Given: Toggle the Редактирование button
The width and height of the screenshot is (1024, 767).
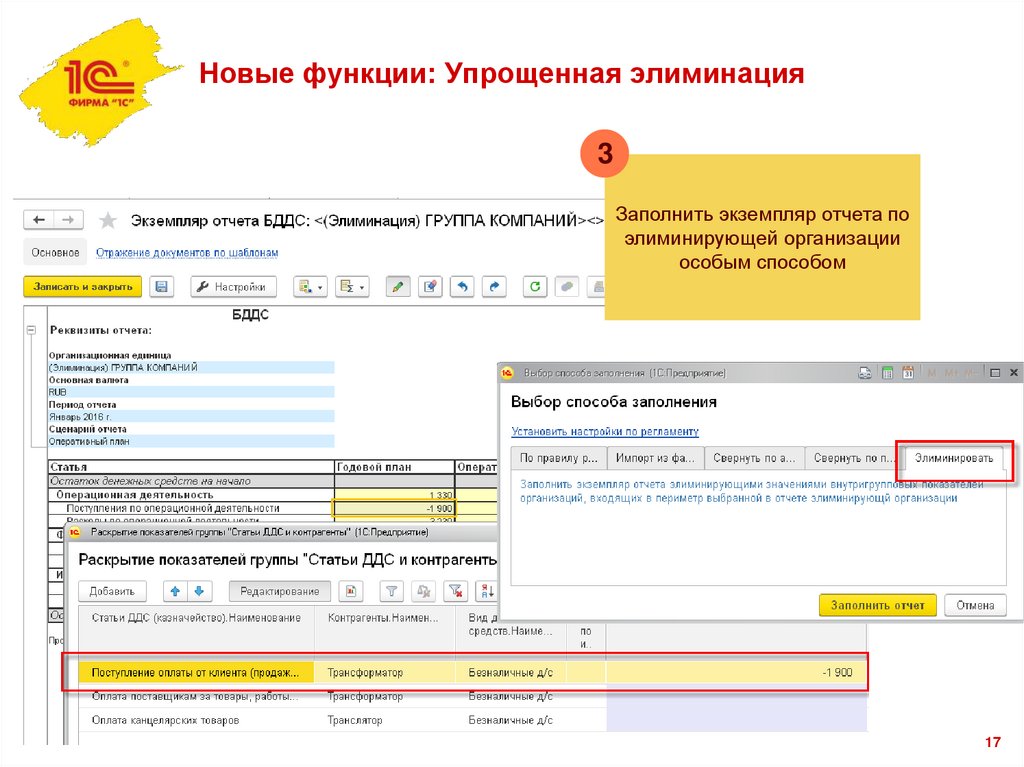Looking at the screenshot, I should pyautogui.click(x=280, y=591).
